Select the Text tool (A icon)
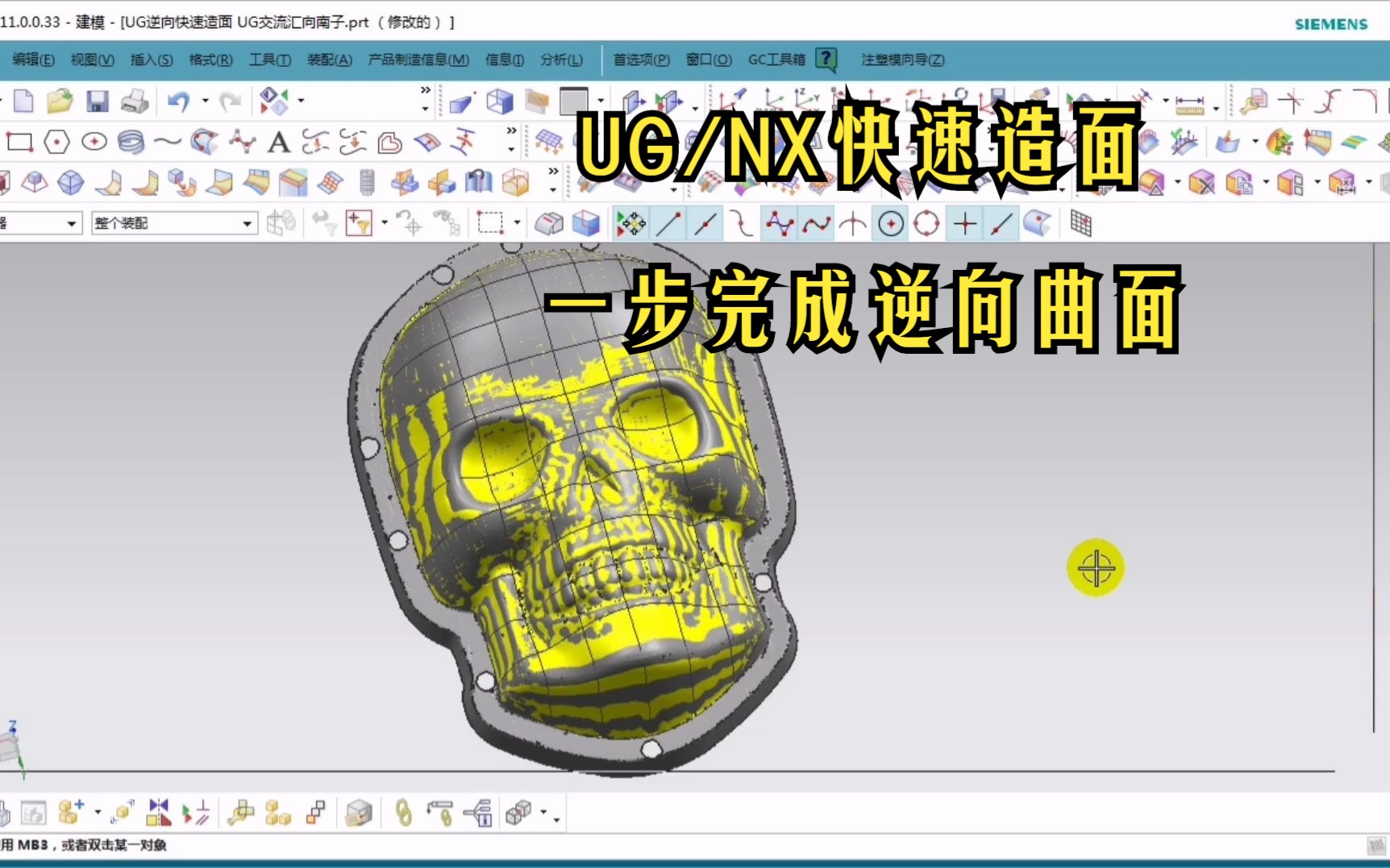Viewport: 1390px width, 868px height. point(278,142)
